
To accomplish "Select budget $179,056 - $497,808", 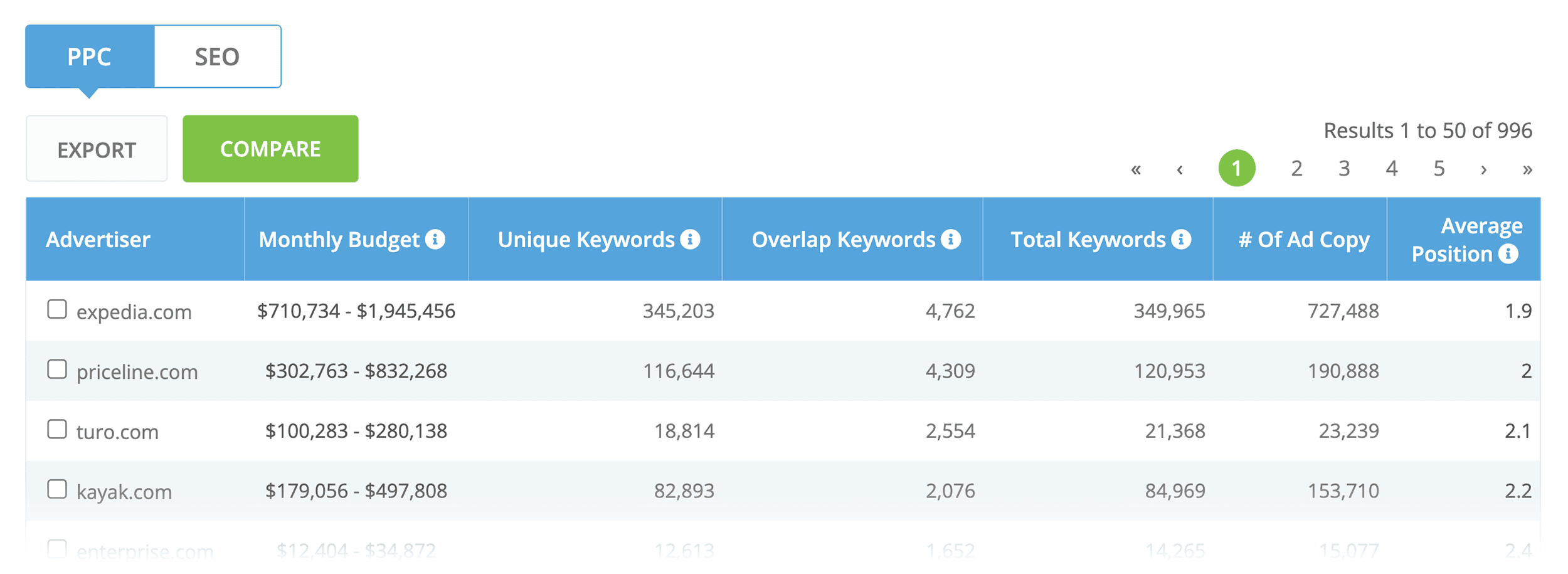I will point(356,491).
